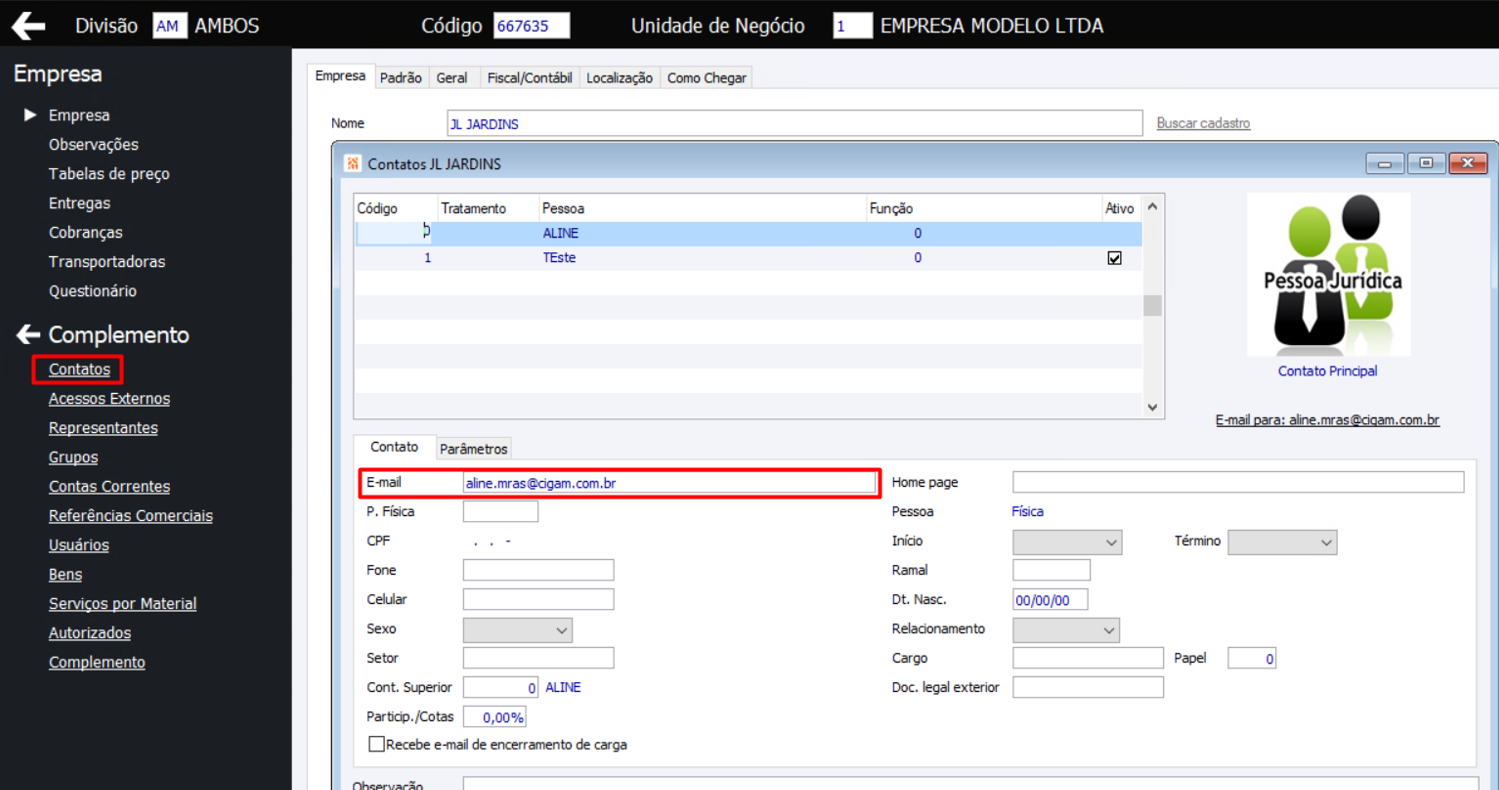Switch to the Parâmetros tab
Viewport: 1499px width, 790px height.
(x=474, y=449)
